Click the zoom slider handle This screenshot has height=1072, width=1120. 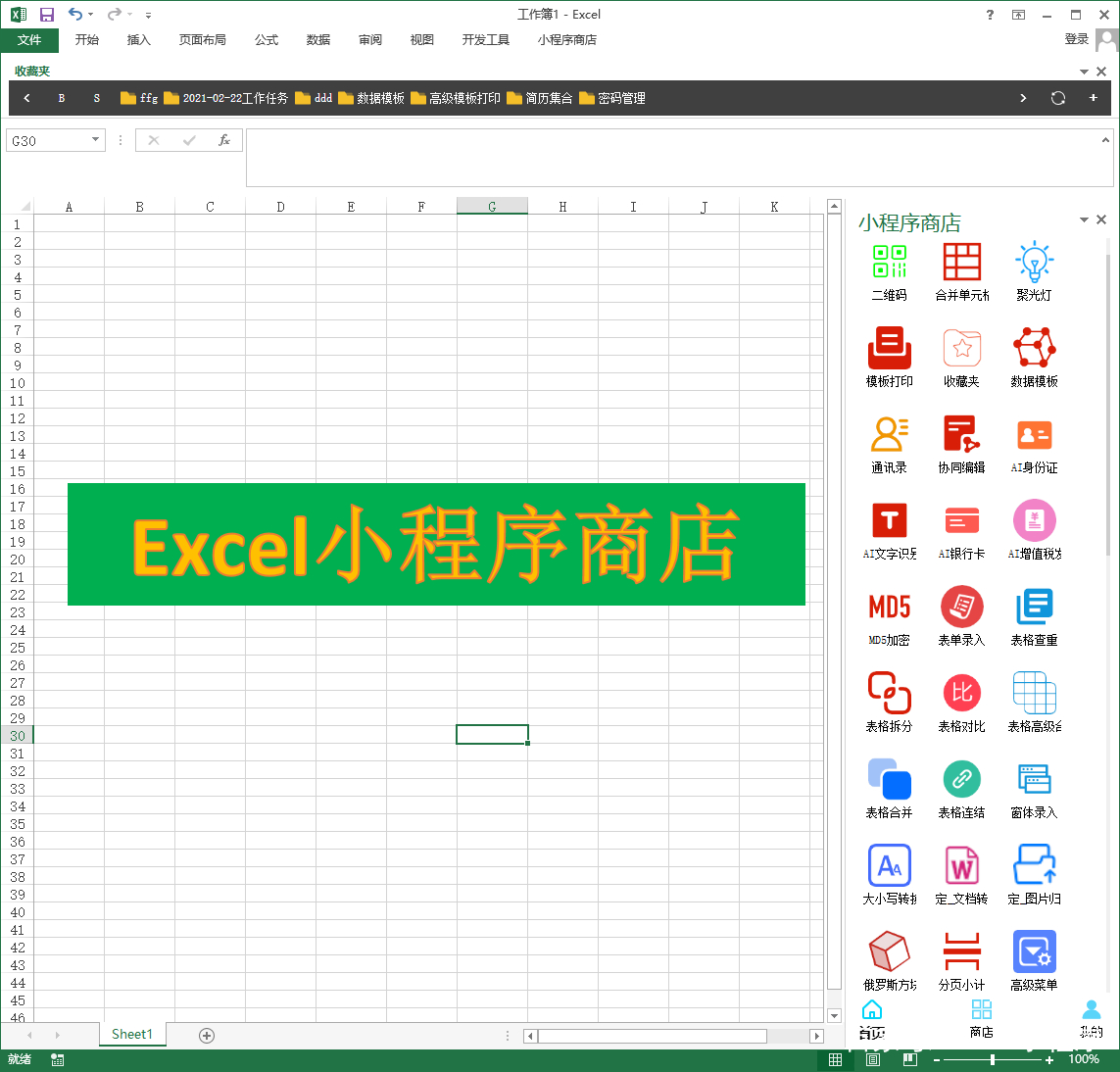(993, 1059)
